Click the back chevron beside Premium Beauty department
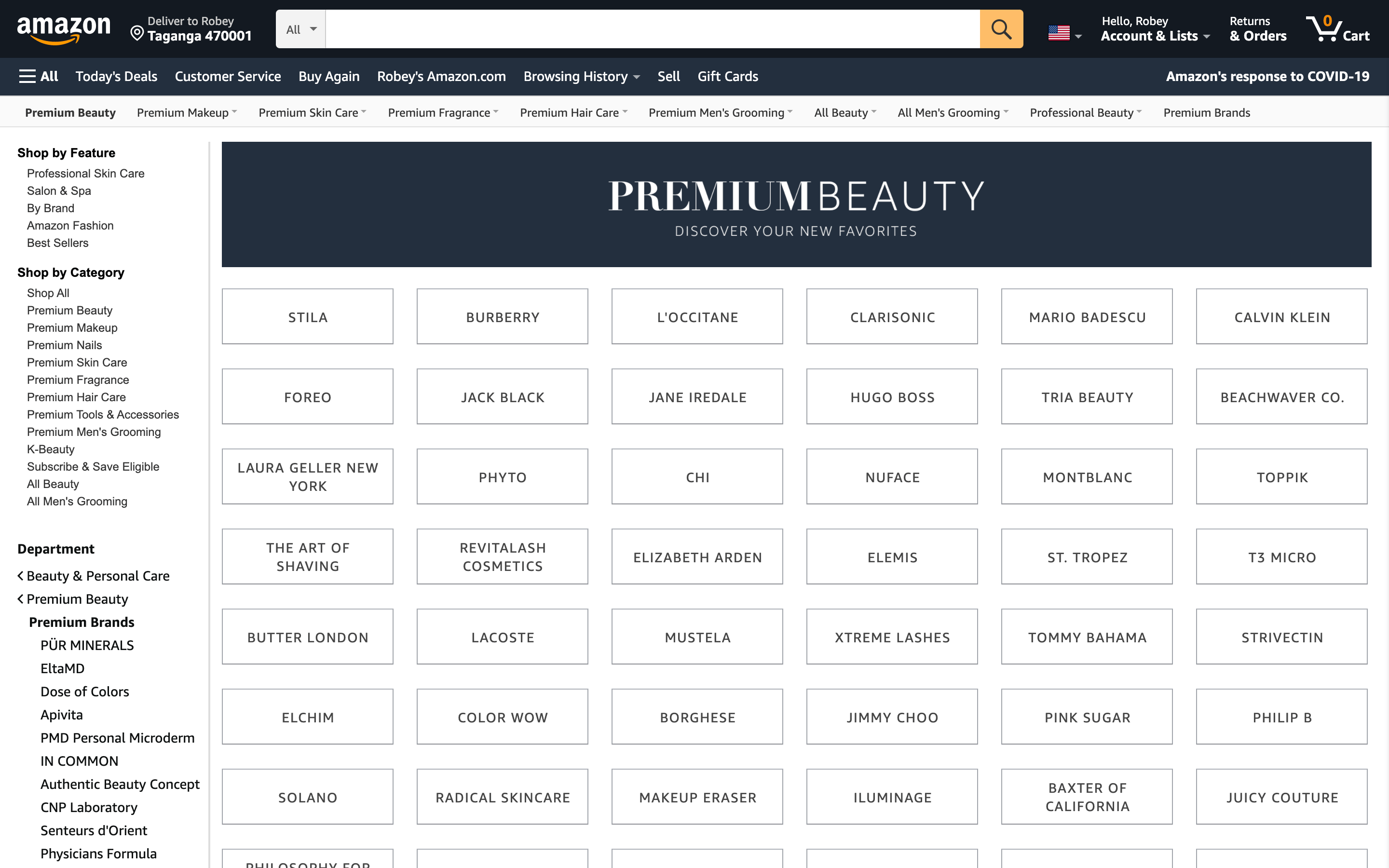The height and width of the screenshot is (868, 1389). point(21,599)
